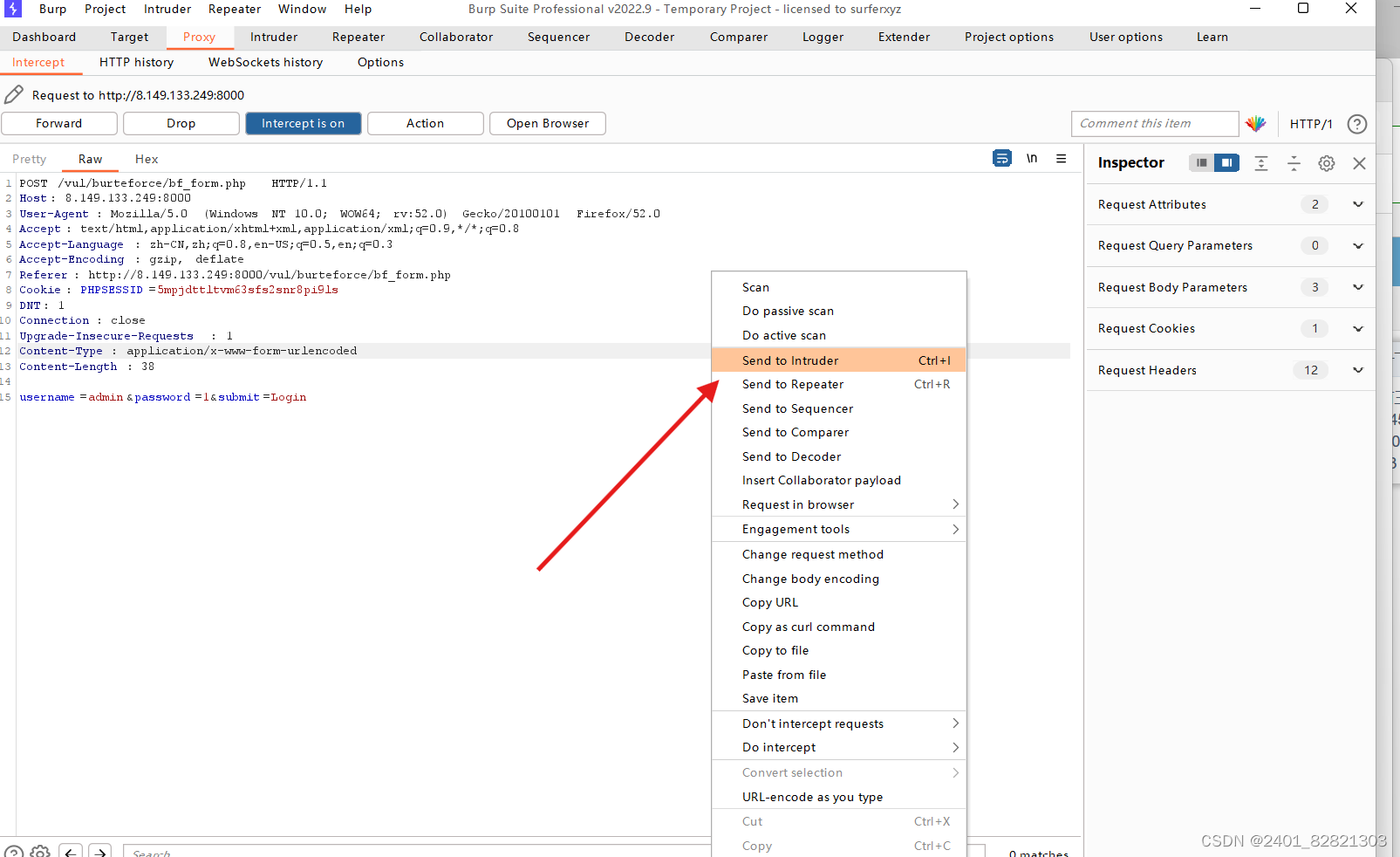
Task: Go to next search match arrow
Action: (101, 852)
